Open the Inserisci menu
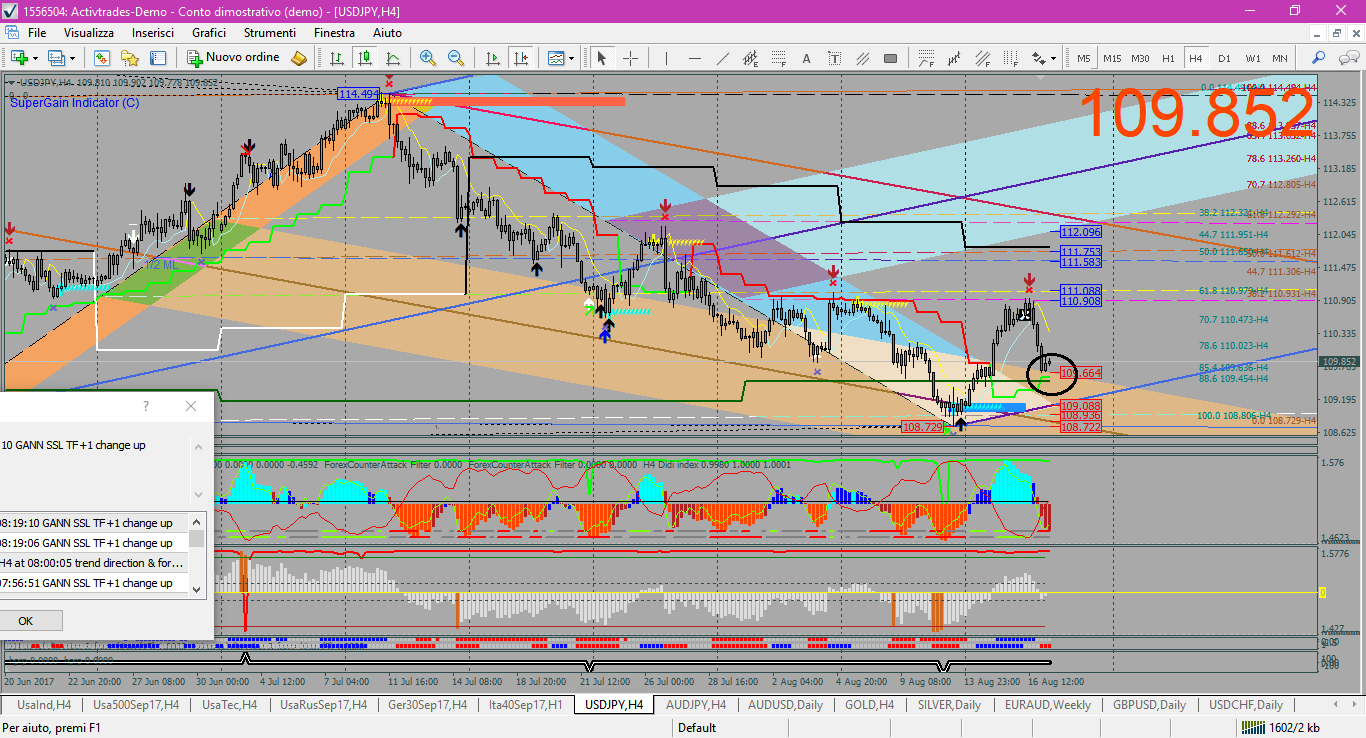The image size is (1366, 738). tap(153, 33)
